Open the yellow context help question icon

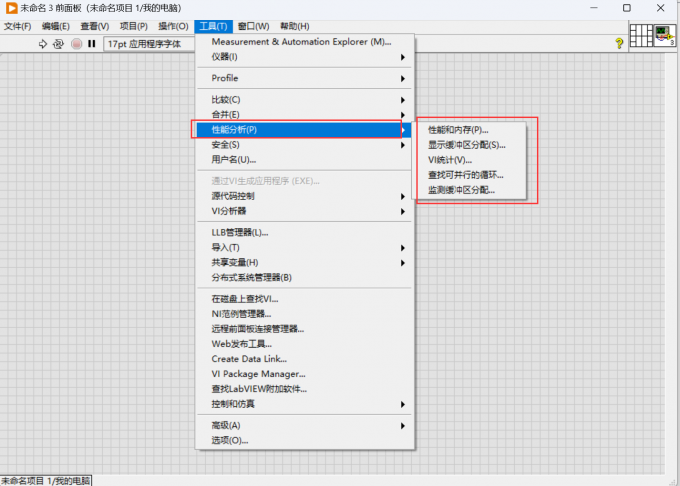pos(619,42)
